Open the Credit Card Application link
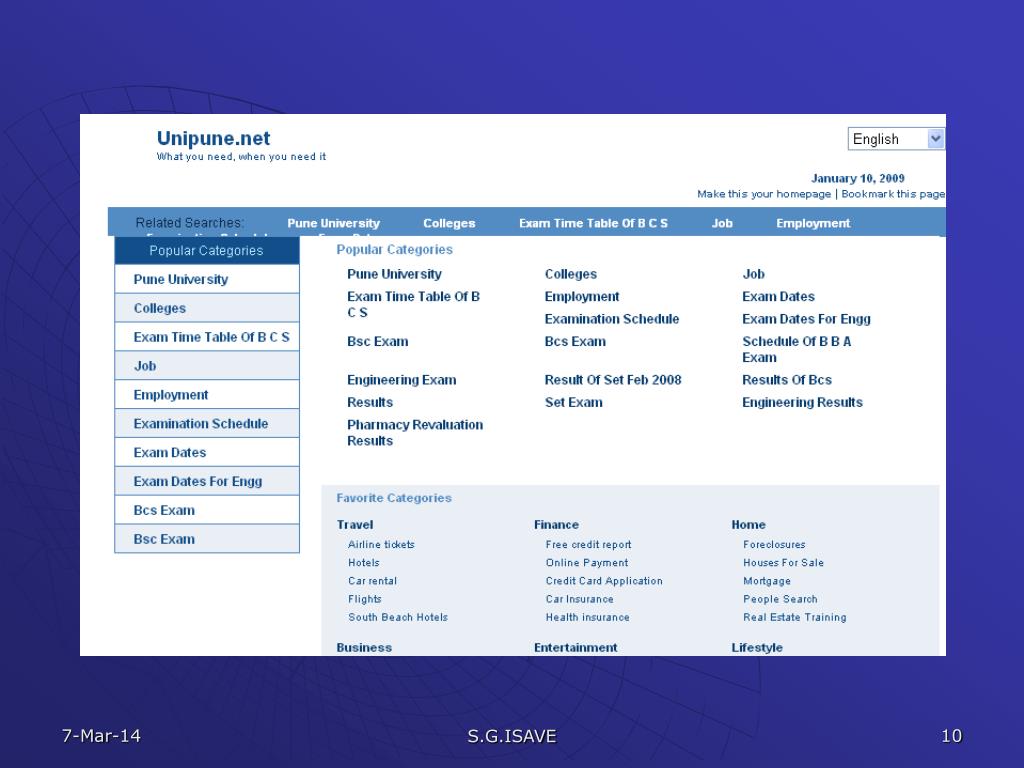 pos(603,581)
